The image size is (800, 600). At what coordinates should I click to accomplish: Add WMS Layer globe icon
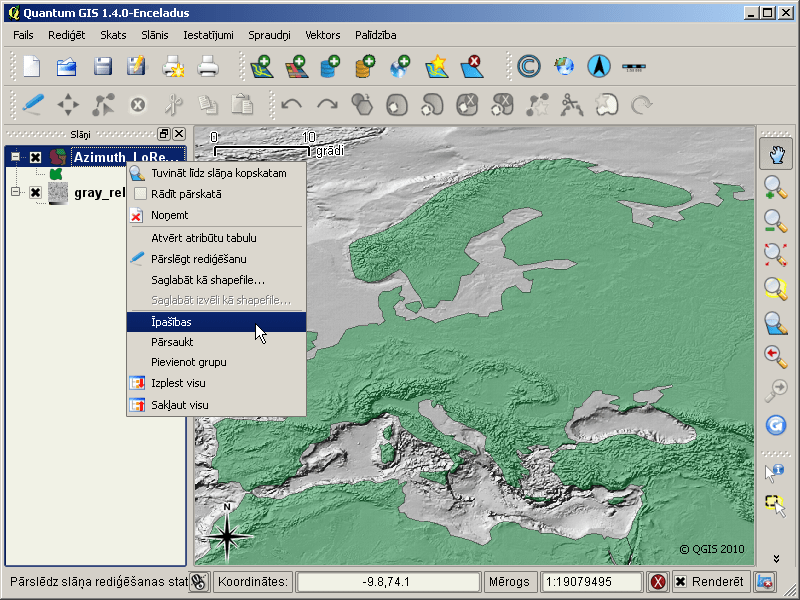401,67
